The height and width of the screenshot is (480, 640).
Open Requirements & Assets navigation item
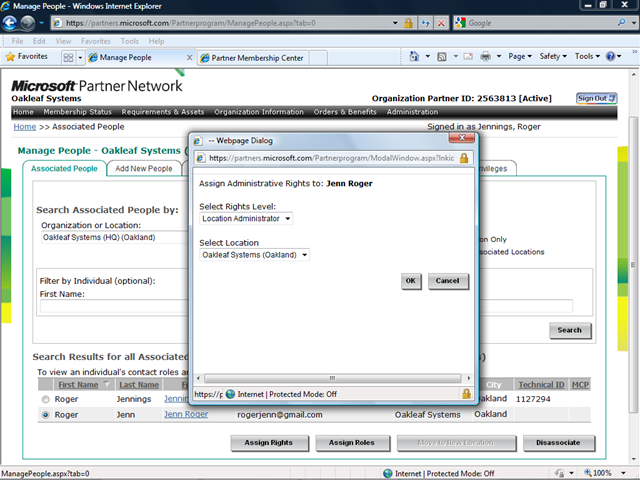[x=162, y=112]
